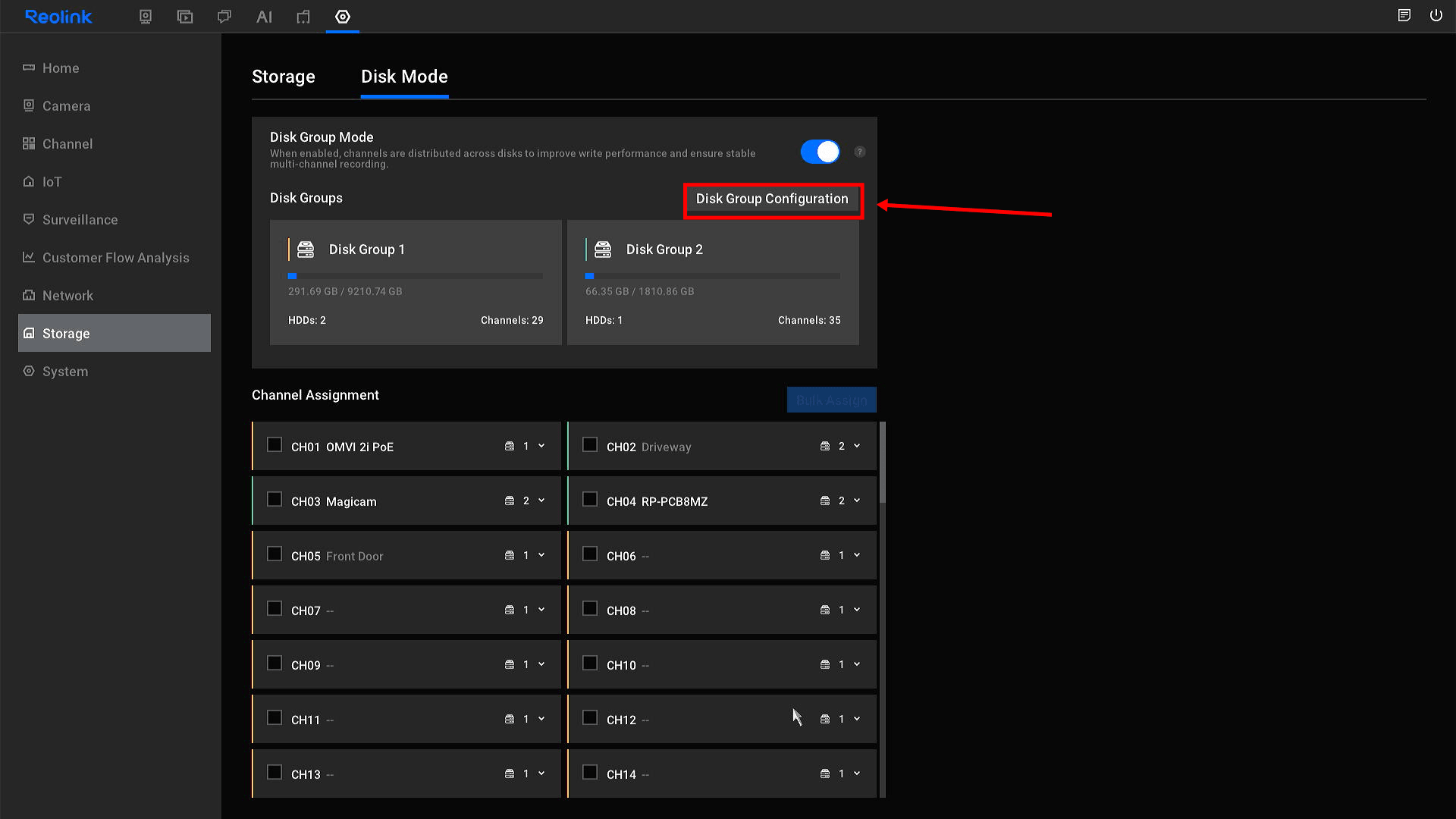Open Customer Flow Analysis in the sidebar
The width and height of the screenshot is (1456, 819).
point(115,258)
